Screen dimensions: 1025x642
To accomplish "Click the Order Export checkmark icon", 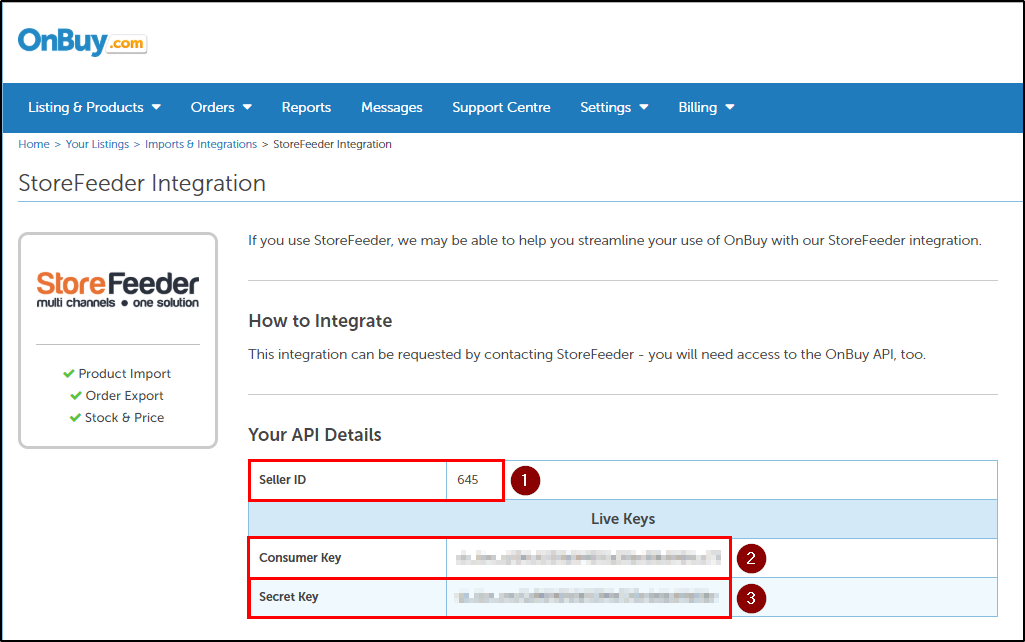I will point(76,396).
